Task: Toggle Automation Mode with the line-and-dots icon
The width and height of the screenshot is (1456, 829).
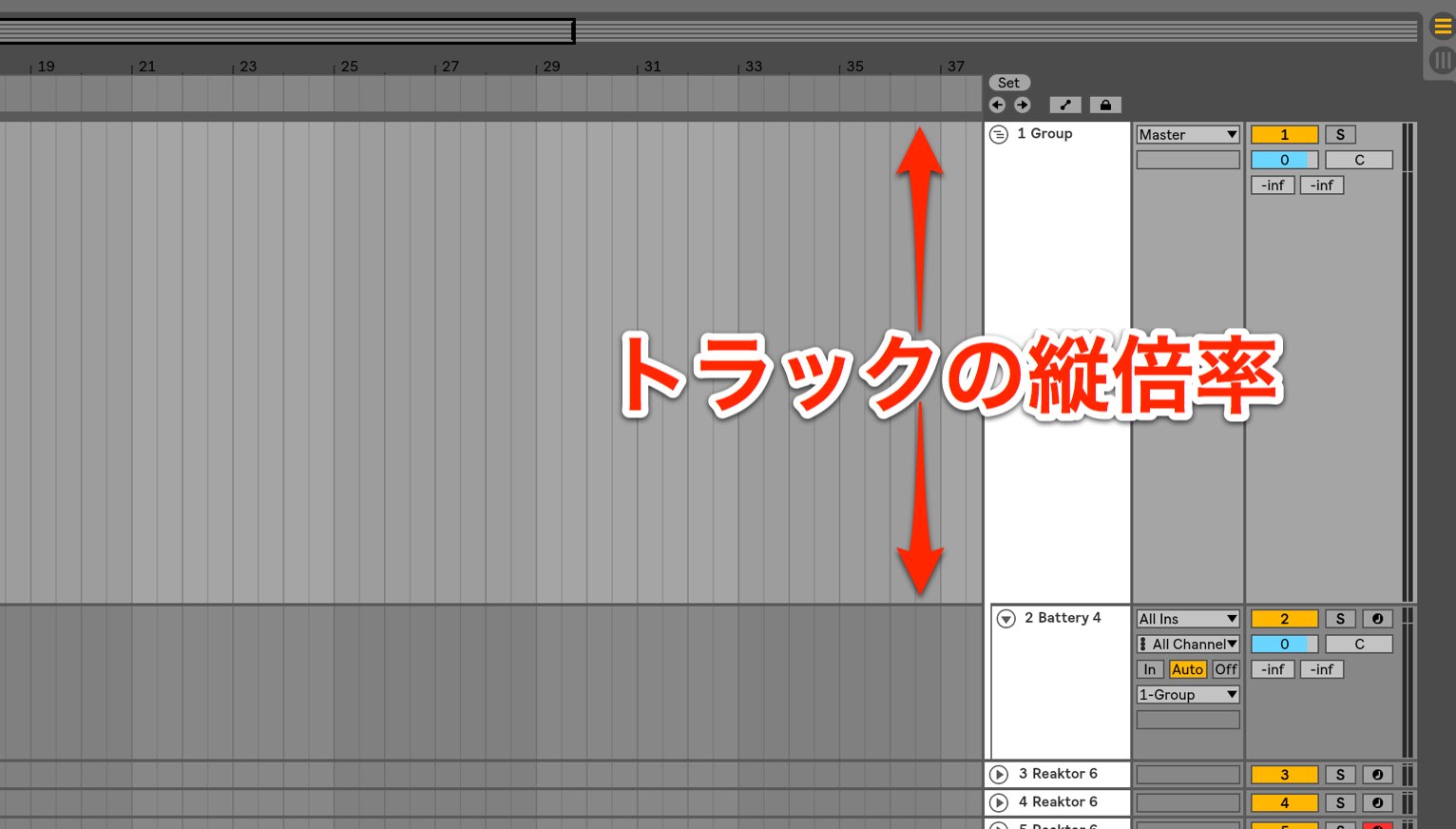Action: pyautogui.click(x=1065, y=106)
